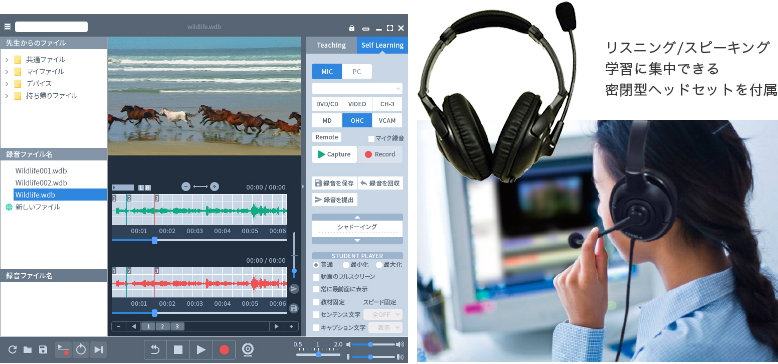Adjust the playback speed slider
This screenshot has width=778, height=364.
[x=318, y=354]
